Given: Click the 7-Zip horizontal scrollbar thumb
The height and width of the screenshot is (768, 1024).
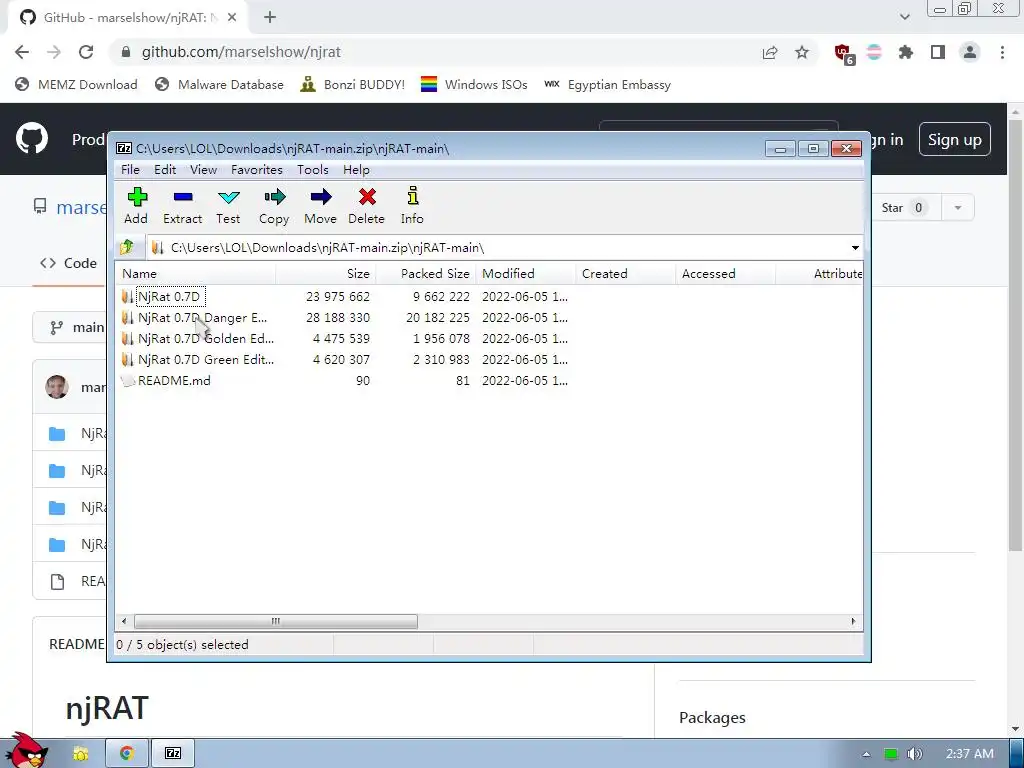Looking at the screenshot, I should 276,621.
